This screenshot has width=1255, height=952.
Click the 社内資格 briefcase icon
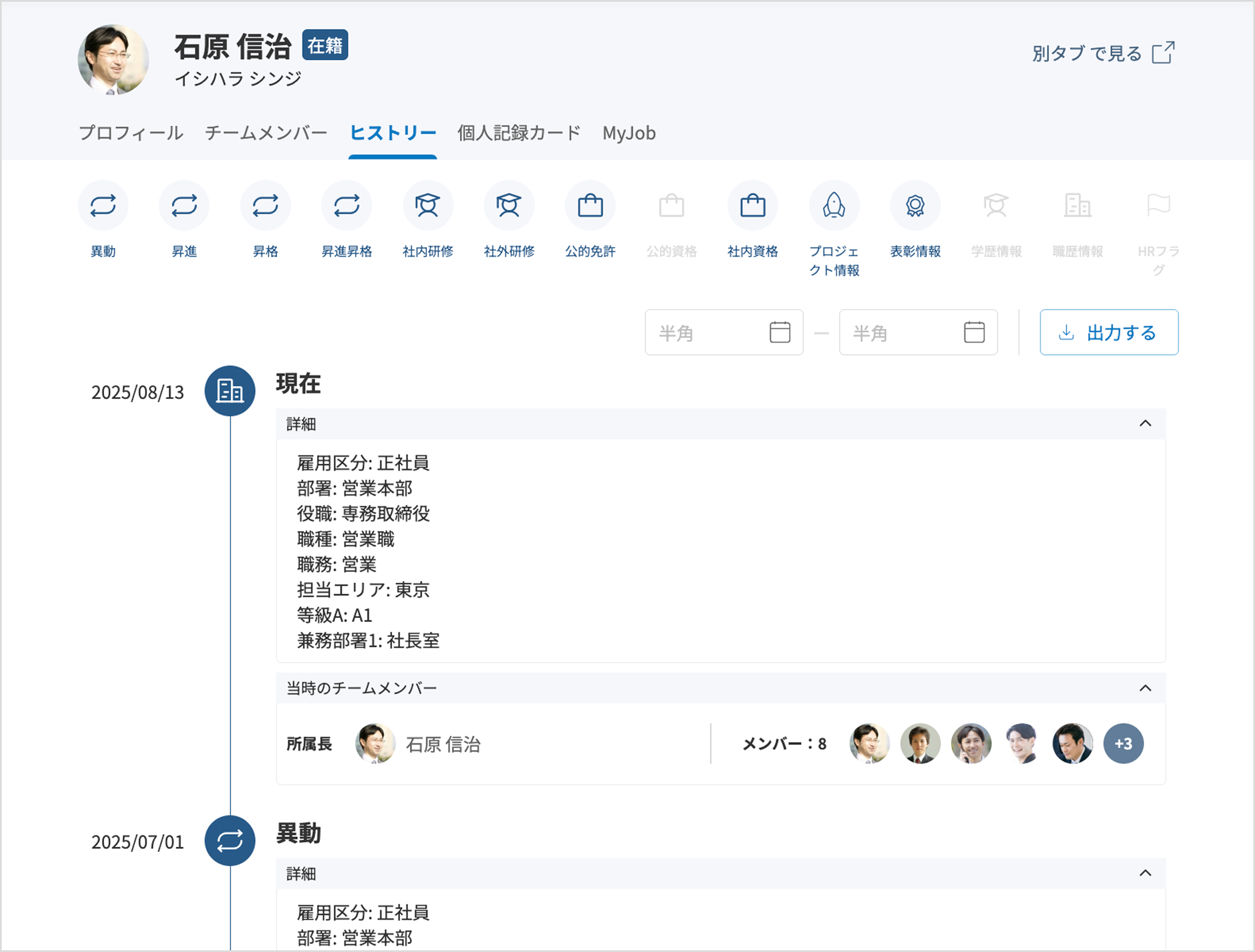click(752, 205)
